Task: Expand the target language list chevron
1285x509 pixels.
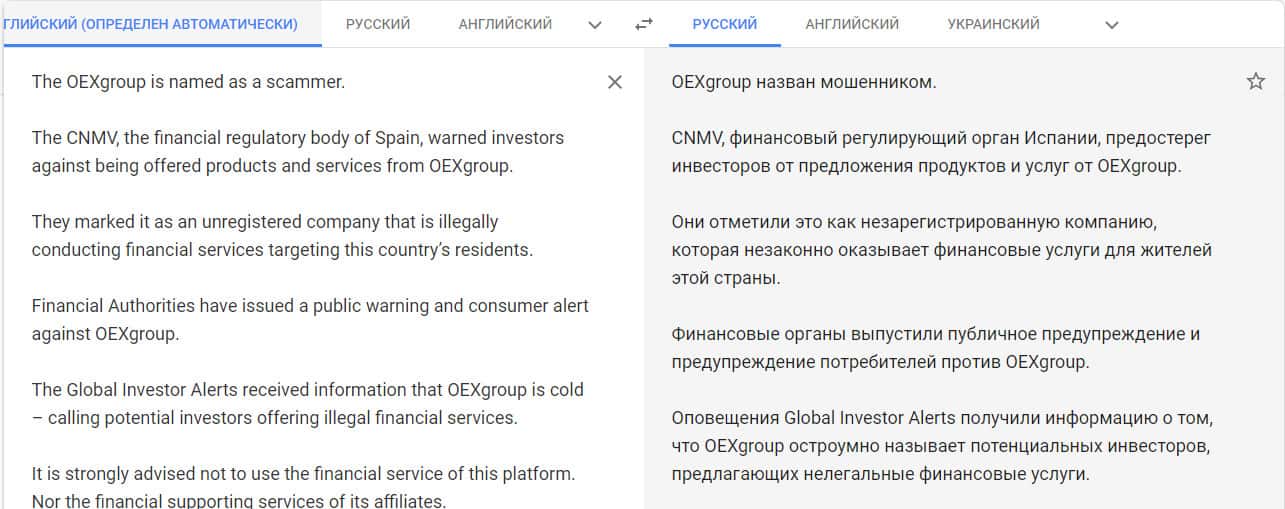Action: pyautogui.click(x=1111, y=25)
